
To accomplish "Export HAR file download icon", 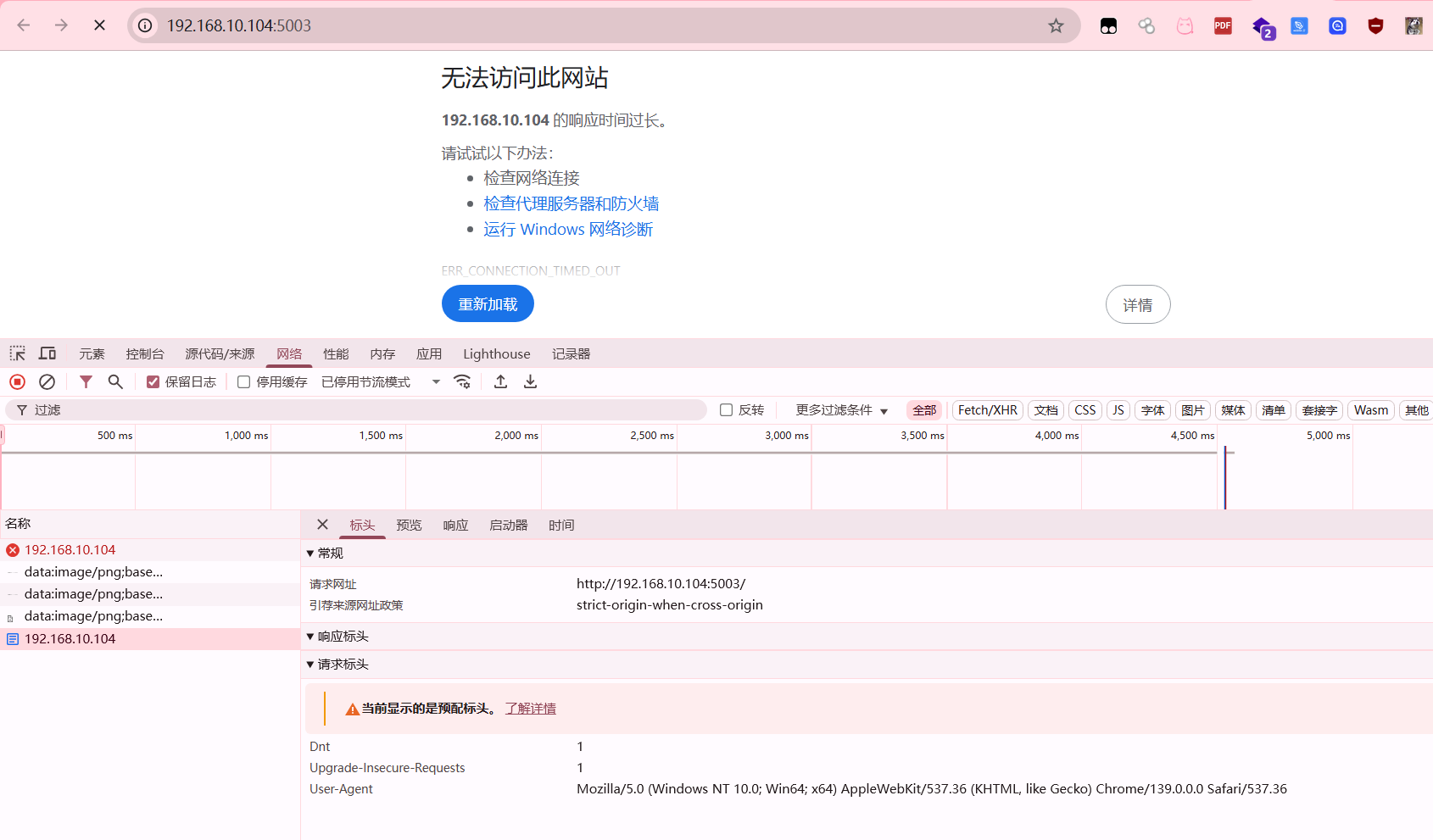I will pyautogui.click(x=530, y=382).
